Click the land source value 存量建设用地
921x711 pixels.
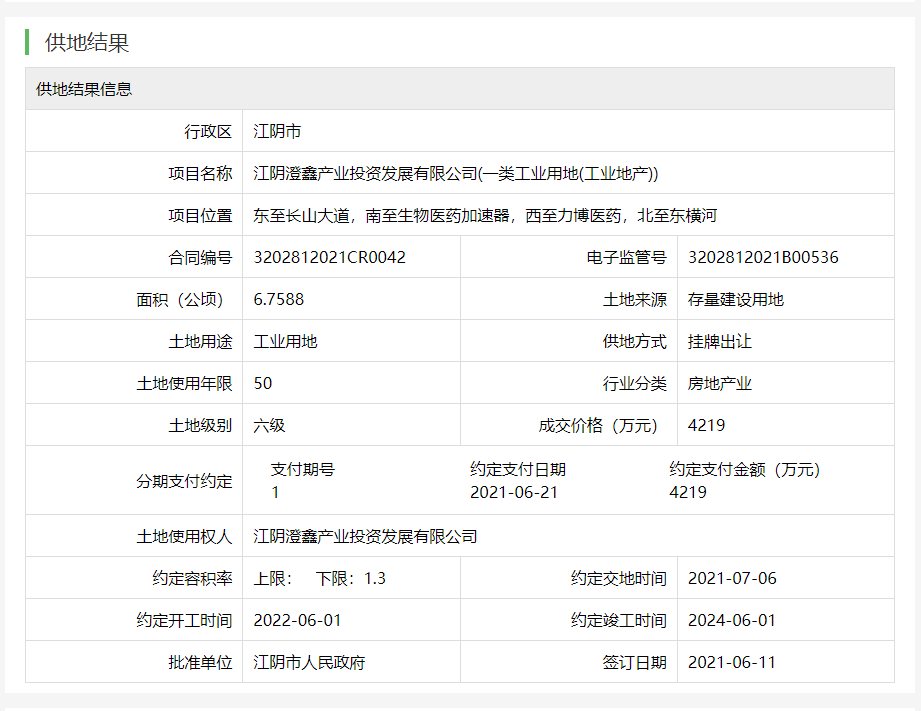pyautogui.click(x=735, y=299)
